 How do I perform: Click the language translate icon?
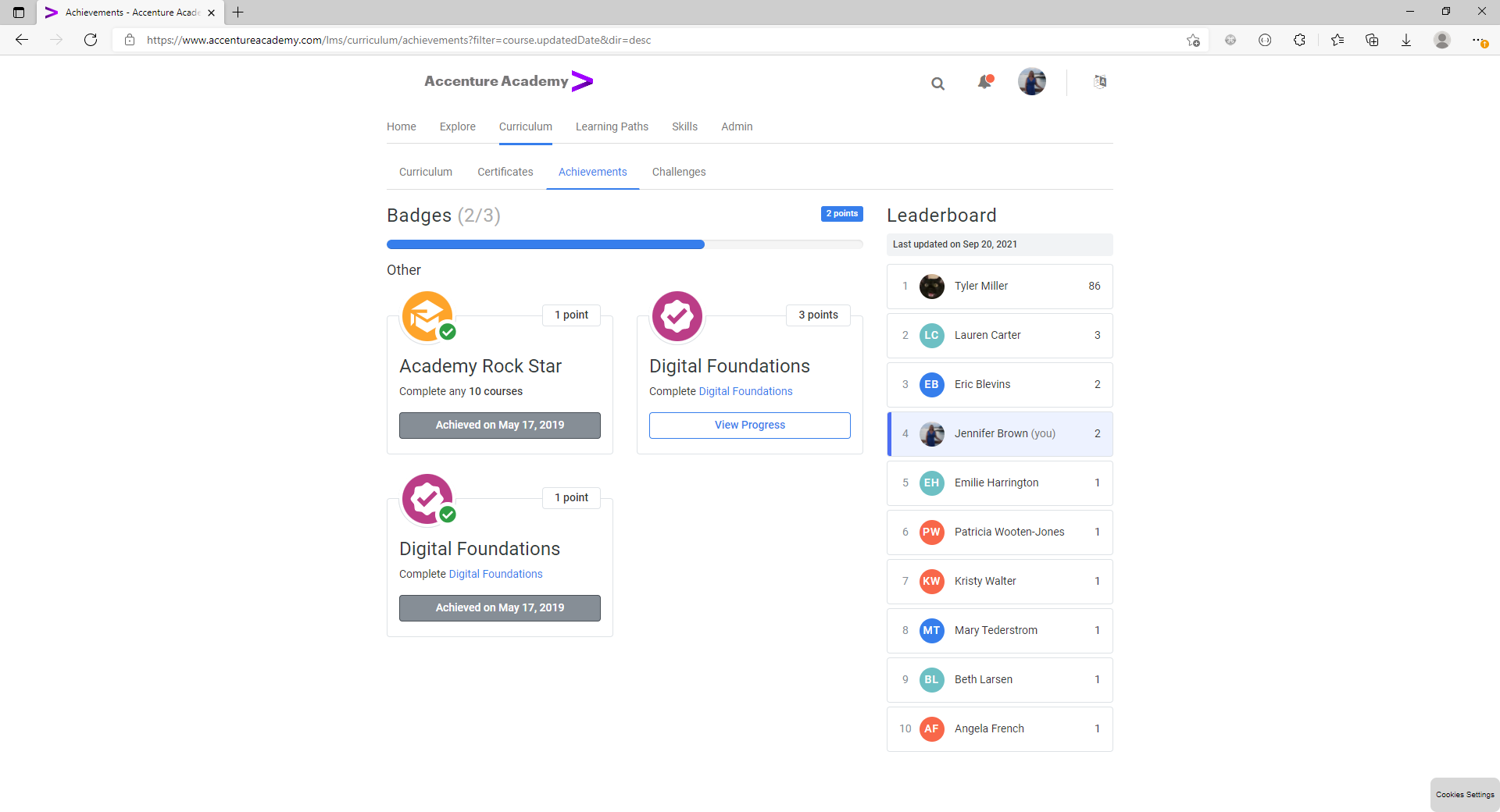(1100, 81)
